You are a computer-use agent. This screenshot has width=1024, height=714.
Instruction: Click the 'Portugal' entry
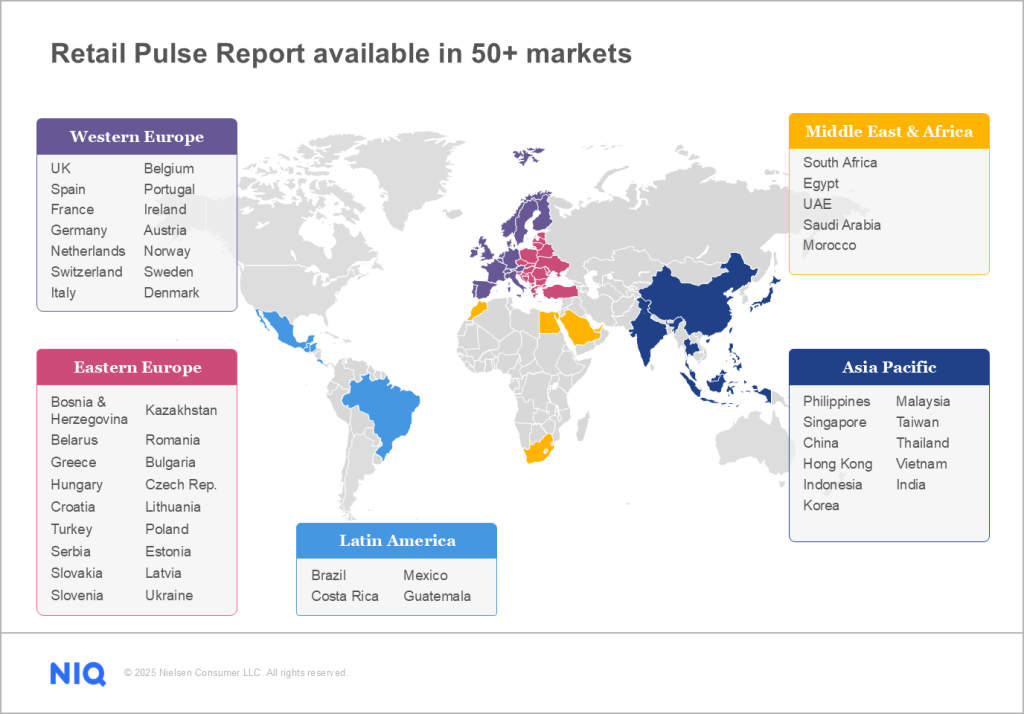point(170,189)
